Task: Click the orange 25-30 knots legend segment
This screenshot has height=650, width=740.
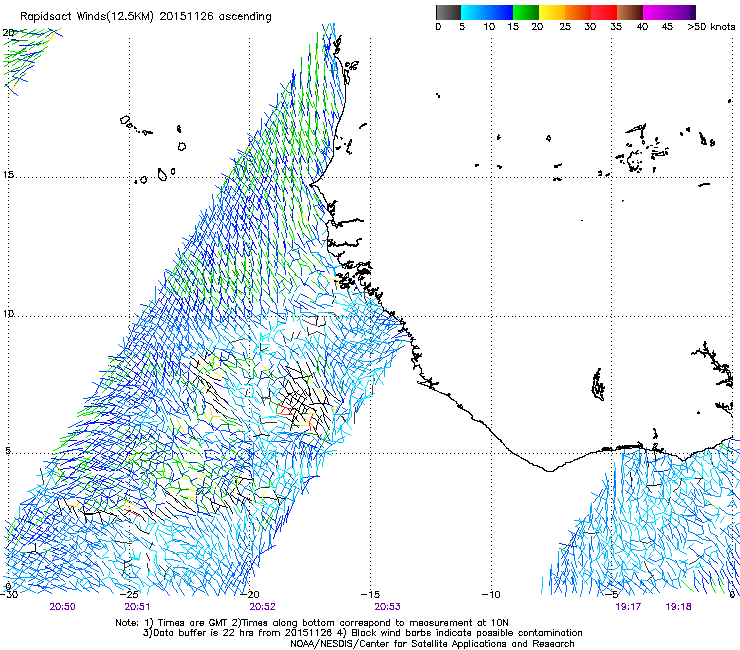Action: pyautogui.click(x=578, y=12)
